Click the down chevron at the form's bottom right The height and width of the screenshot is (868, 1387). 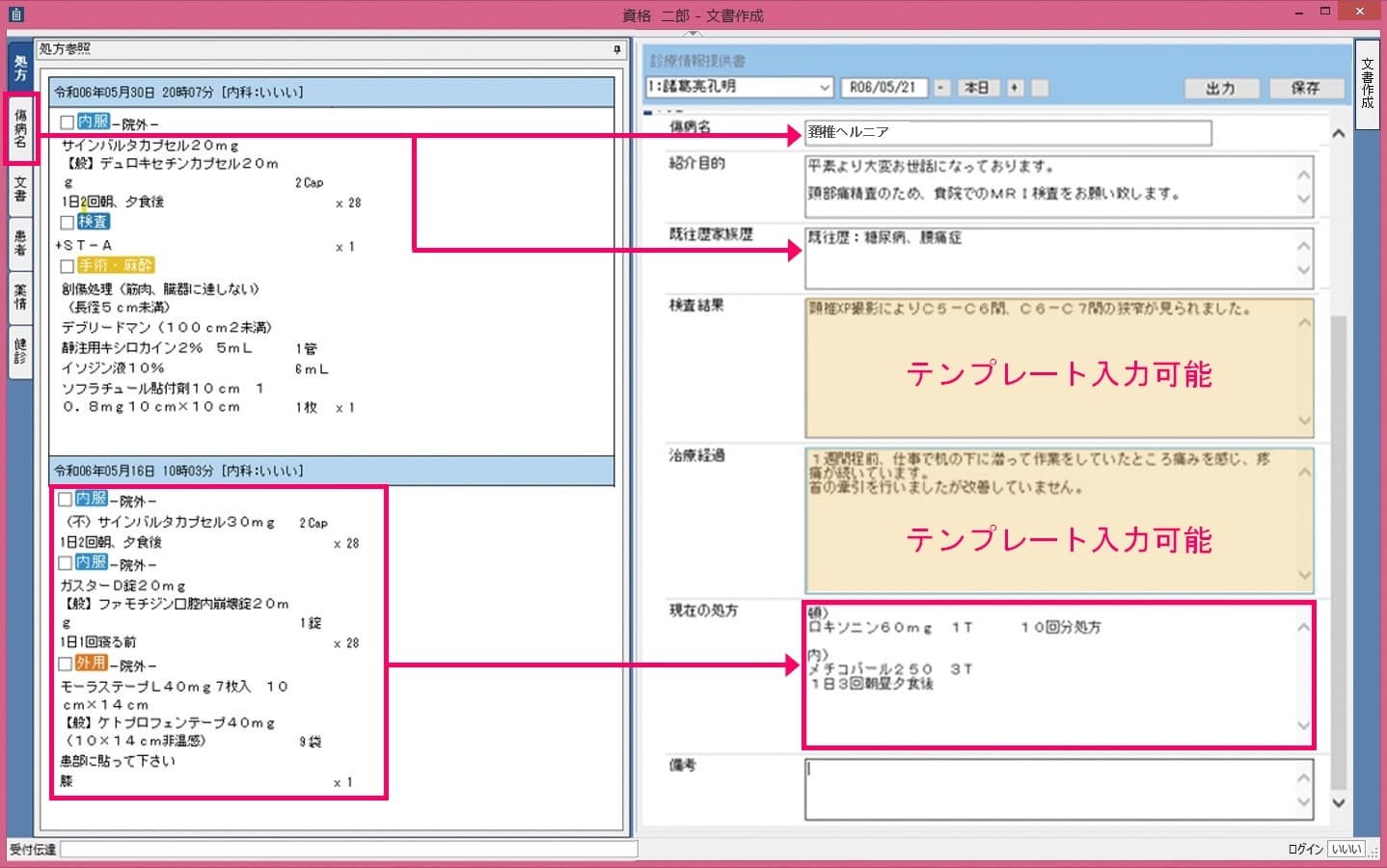click(1338, 802)
